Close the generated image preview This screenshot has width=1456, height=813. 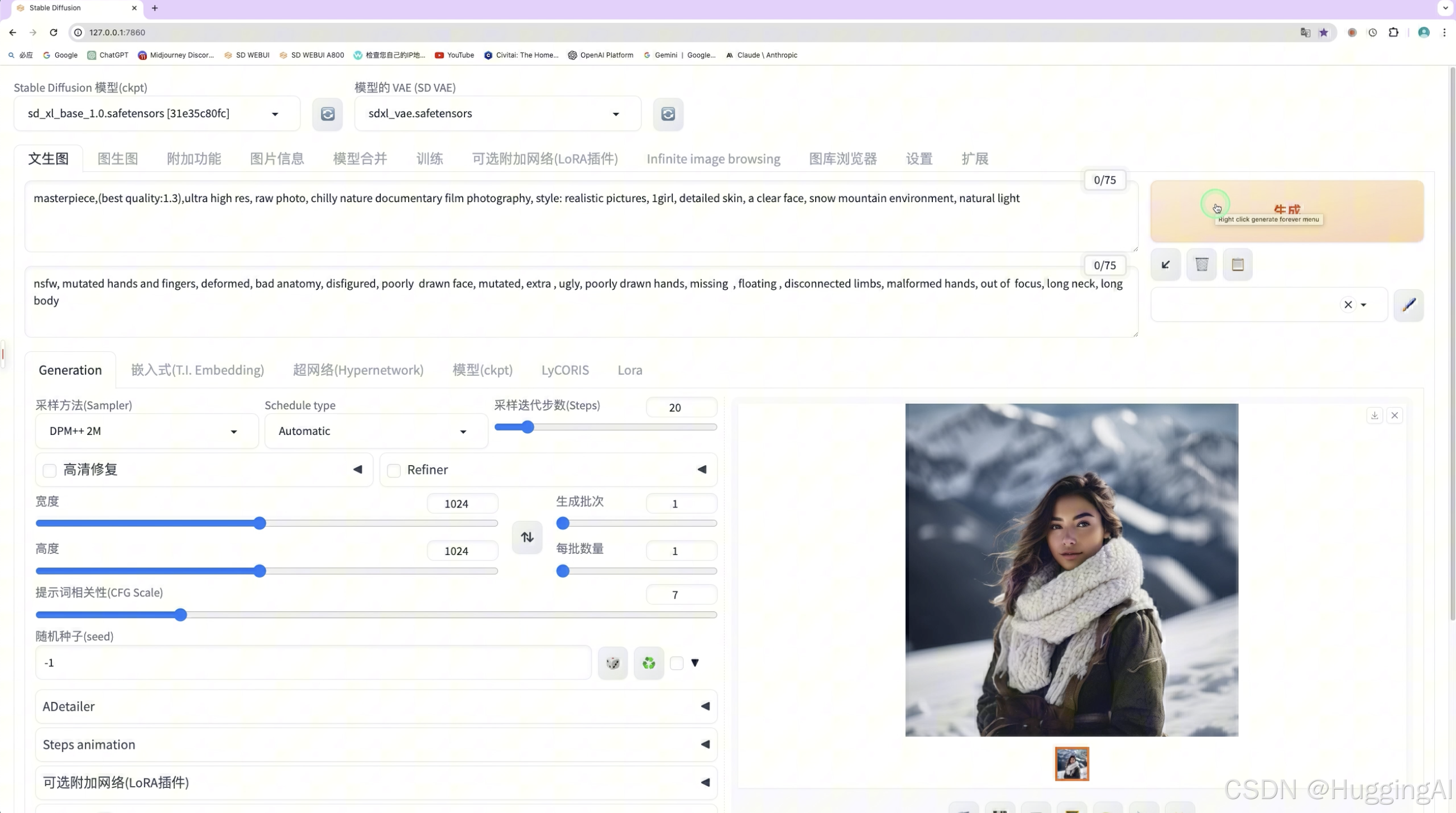click(x=1395, y=415)
